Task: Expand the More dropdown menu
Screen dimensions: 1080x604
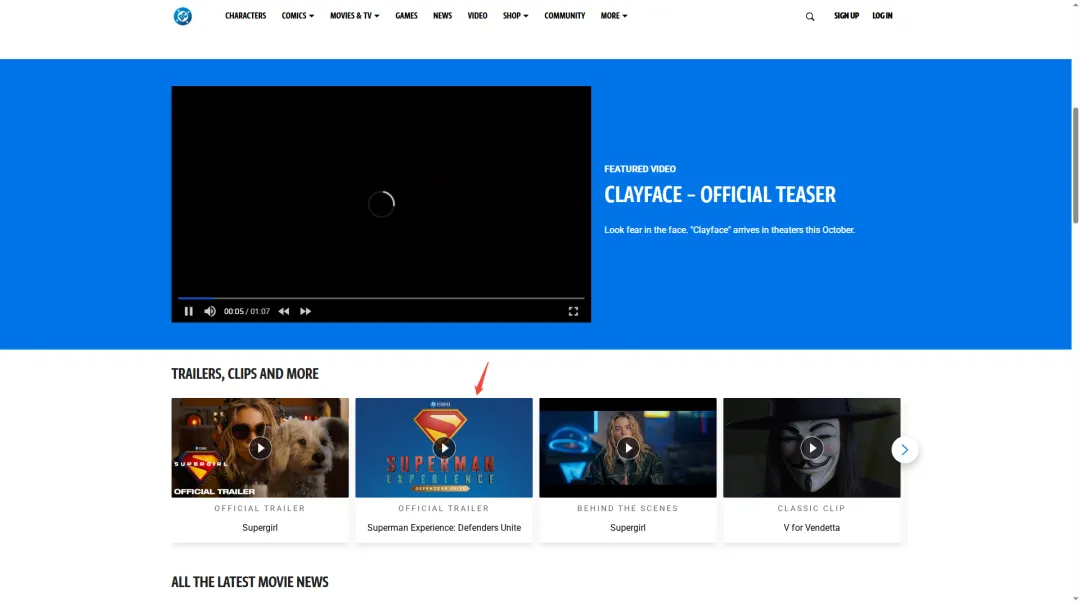Action: pyautogui.click(x=614, y=16)
